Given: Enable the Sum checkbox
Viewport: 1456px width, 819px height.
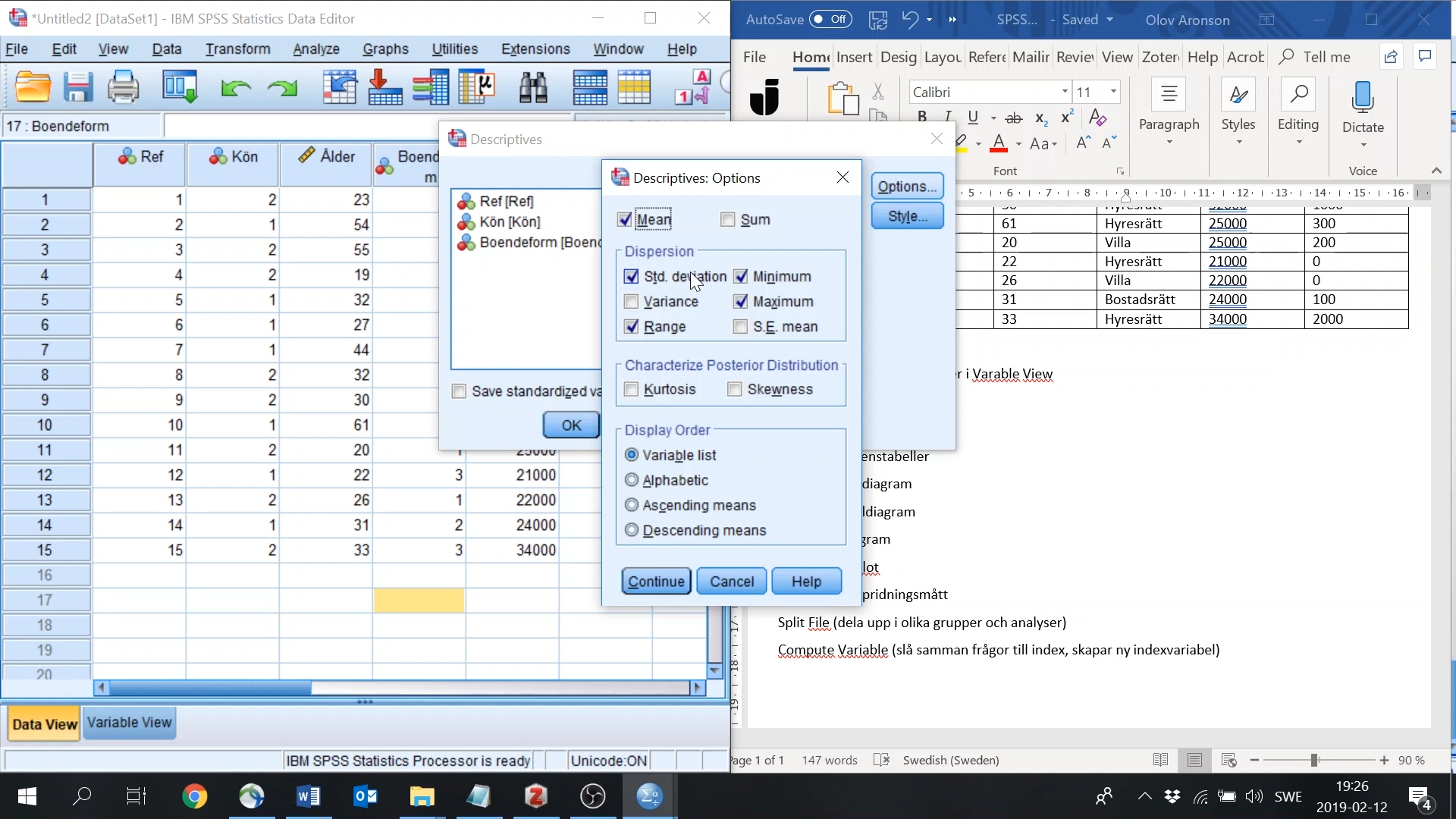Looking at the screenshot, I should click(728, 220).
